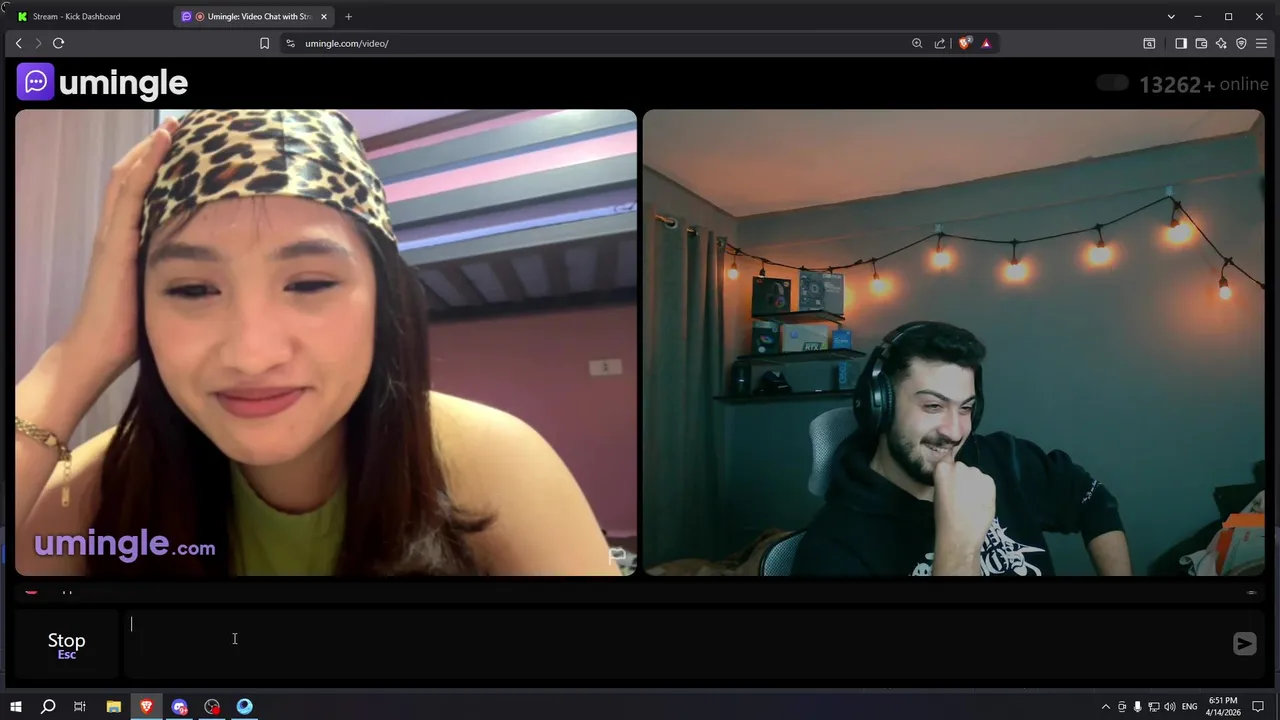Reload the Umingle page
This screenshot has width=1280, height=720.
click(x=58, y=43)
